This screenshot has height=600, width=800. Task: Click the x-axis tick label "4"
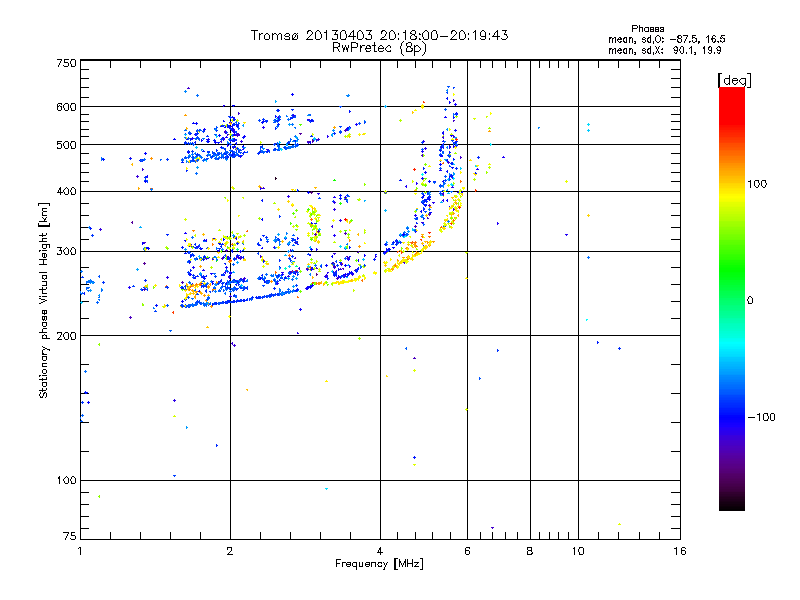pyautogui.click(x=380, y=551)
